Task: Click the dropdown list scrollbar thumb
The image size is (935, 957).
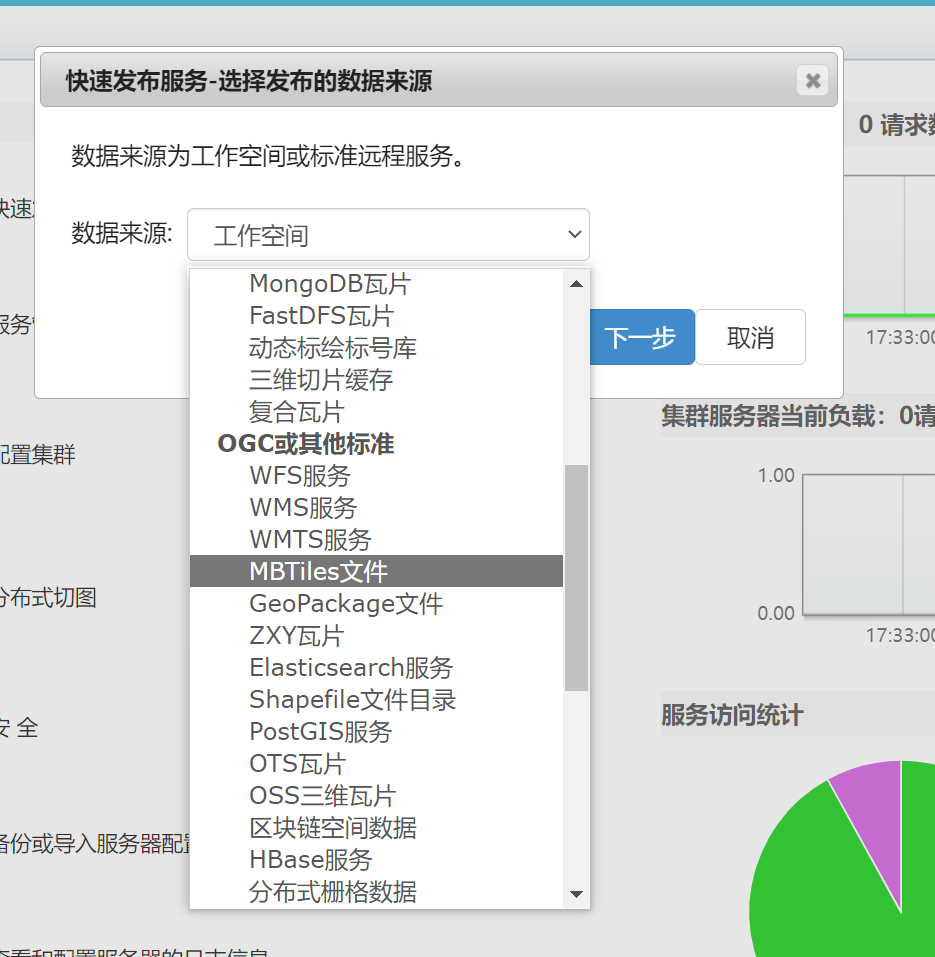Action: click(576, 578)
